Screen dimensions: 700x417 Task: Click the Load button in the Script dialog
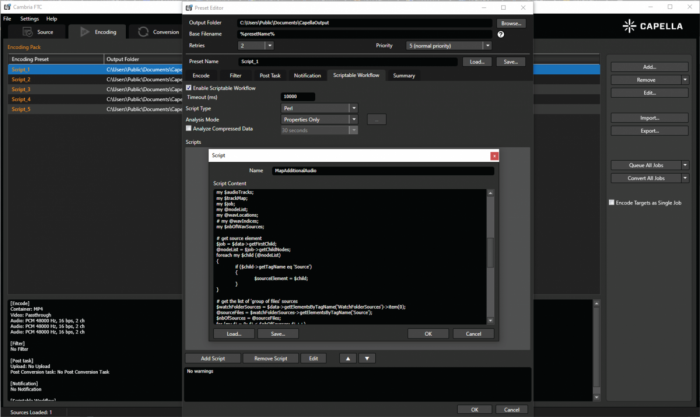pos(234,334)
